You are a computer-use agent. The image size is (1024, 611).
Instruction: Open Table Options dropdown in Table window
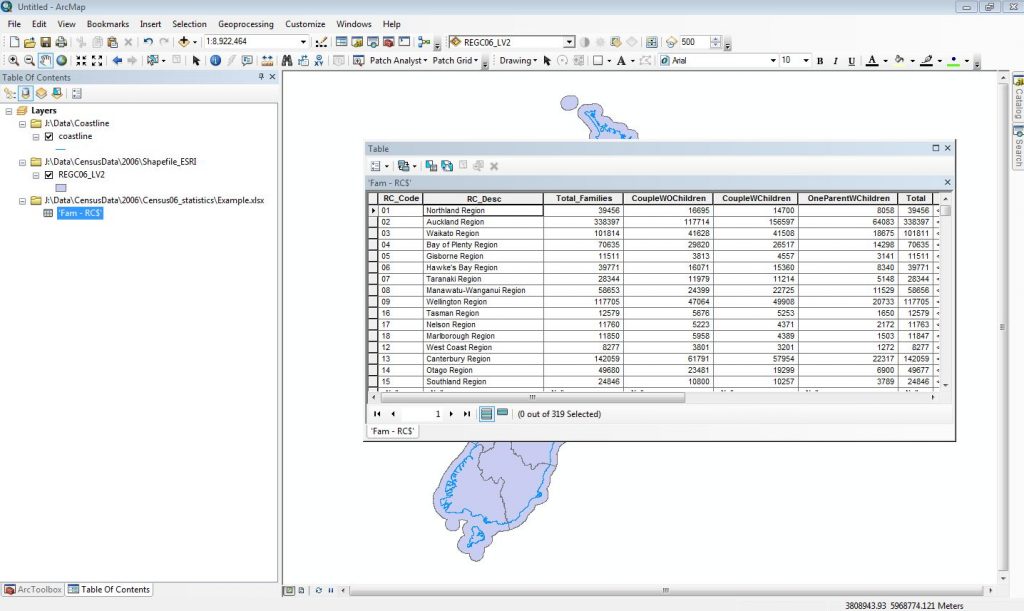379,166
